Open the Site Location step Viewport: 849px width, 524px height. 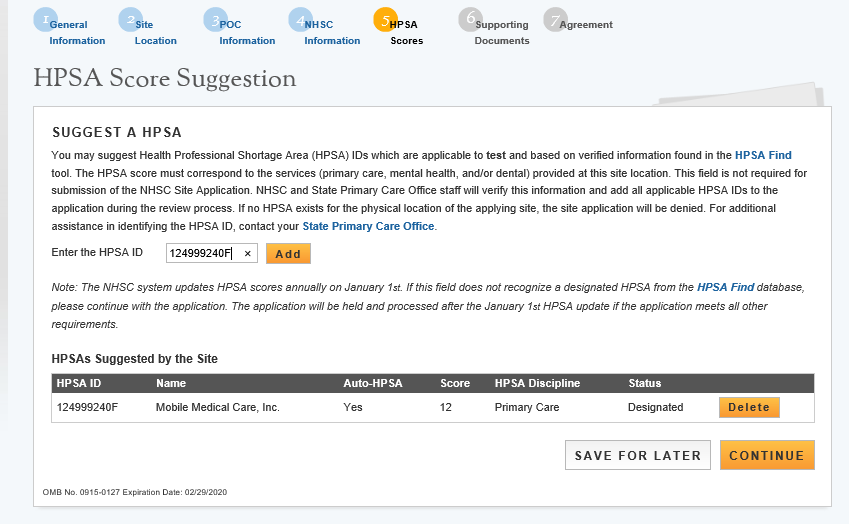[x=155, y=33]
